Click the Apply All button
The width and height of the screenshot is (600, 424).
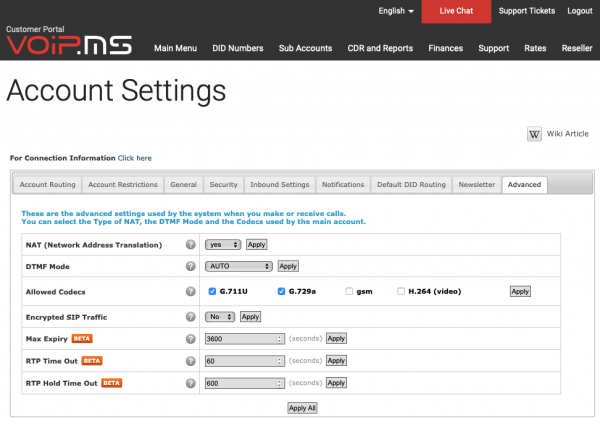(x=302, y=408)
